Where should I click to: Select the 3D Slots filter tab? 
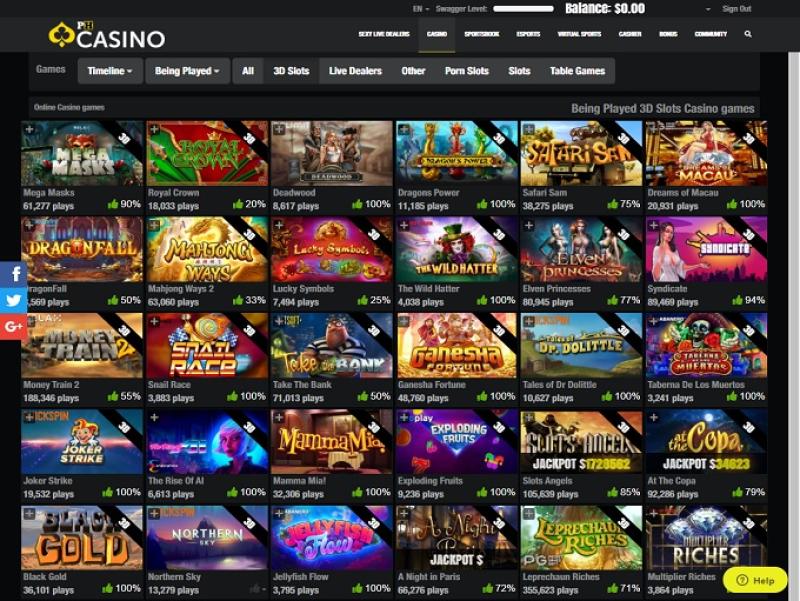pos(291,71)
